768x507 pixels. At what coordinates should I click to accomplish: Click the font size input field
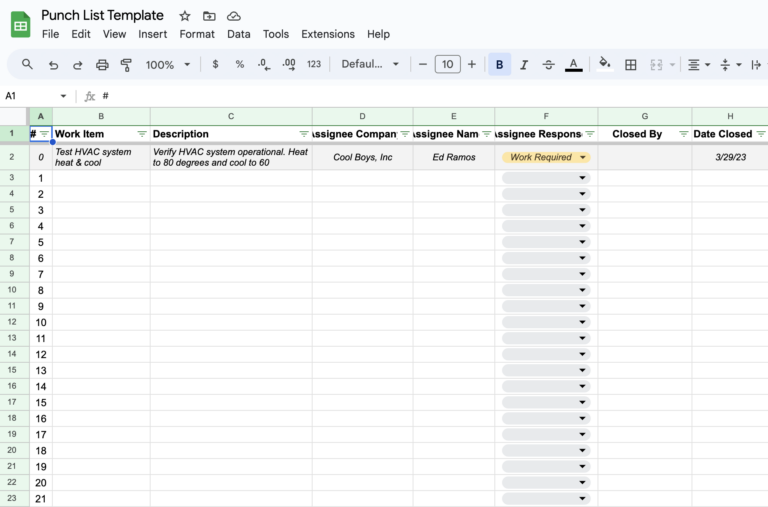click(447, 65)
